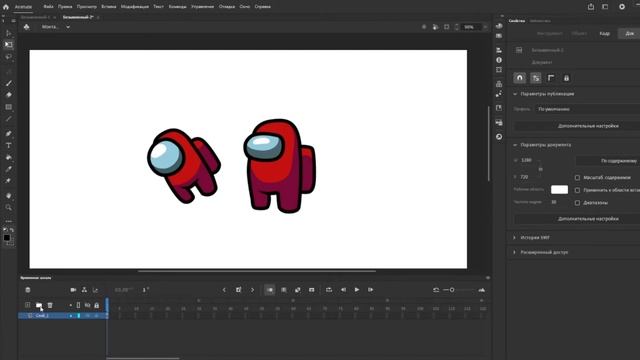Select the Zoom magnifier tool
This screenshot has width=640, height=360.
(x=9, y=207)
